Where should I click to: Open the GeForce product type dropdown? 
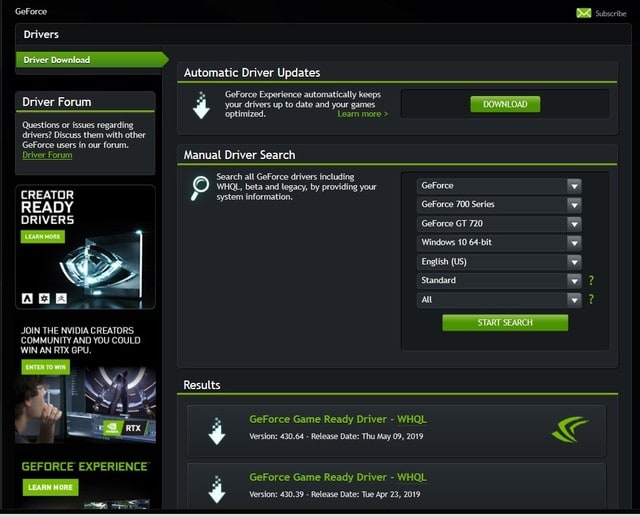coord(499,186)
